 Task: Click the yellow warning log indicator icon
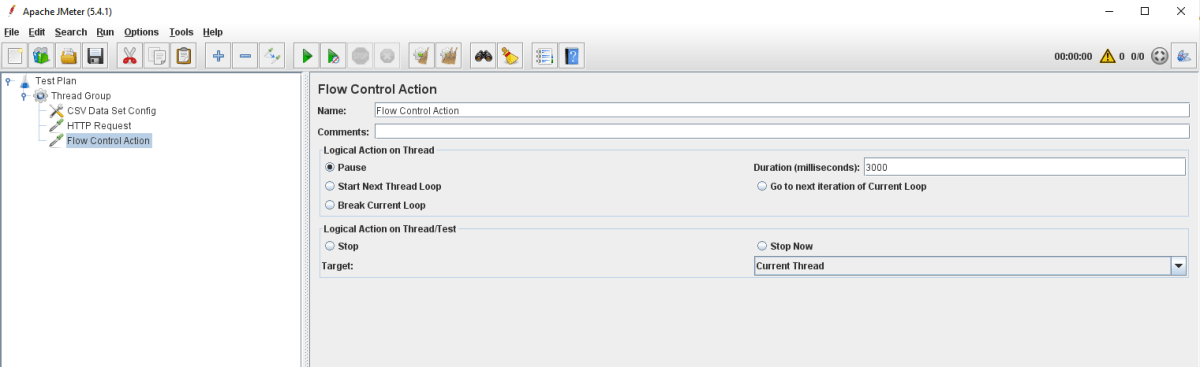click(x=1107, y=57)
